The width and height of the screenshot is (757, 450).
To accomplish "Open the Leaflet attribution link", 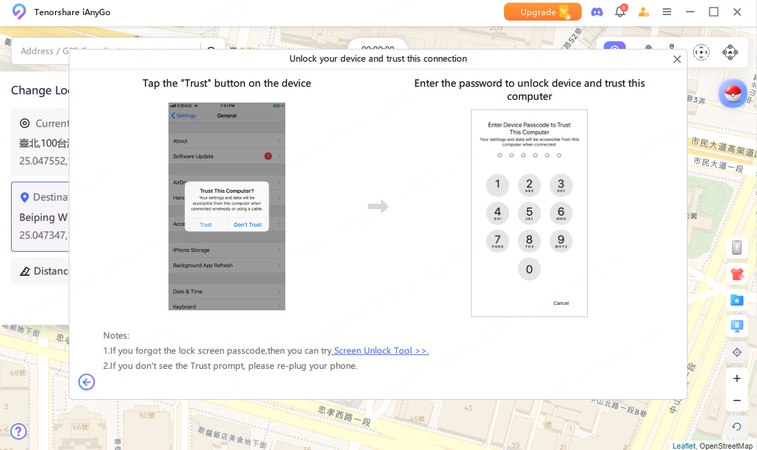I will coord(684,446).
